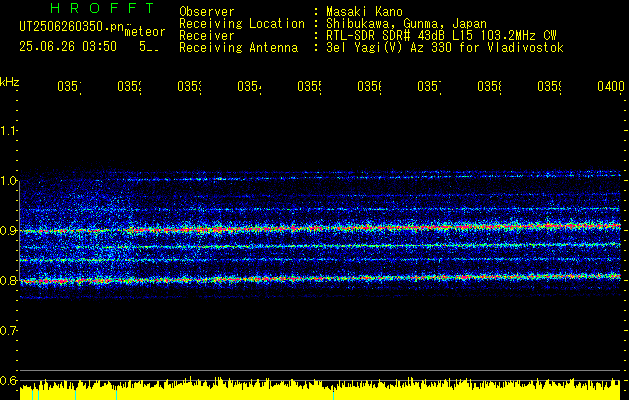The image size is (629, 400).
Task: Click the kHz axis unit label
Action: point(9,82)
